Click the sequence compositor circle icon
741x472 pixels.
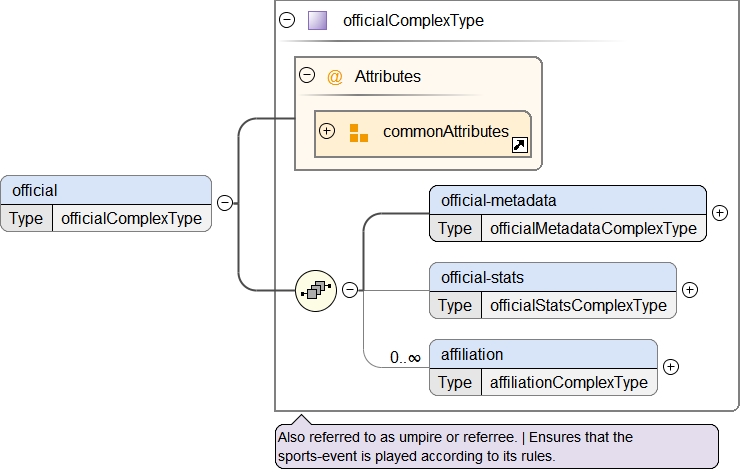[x=316, y=290]
